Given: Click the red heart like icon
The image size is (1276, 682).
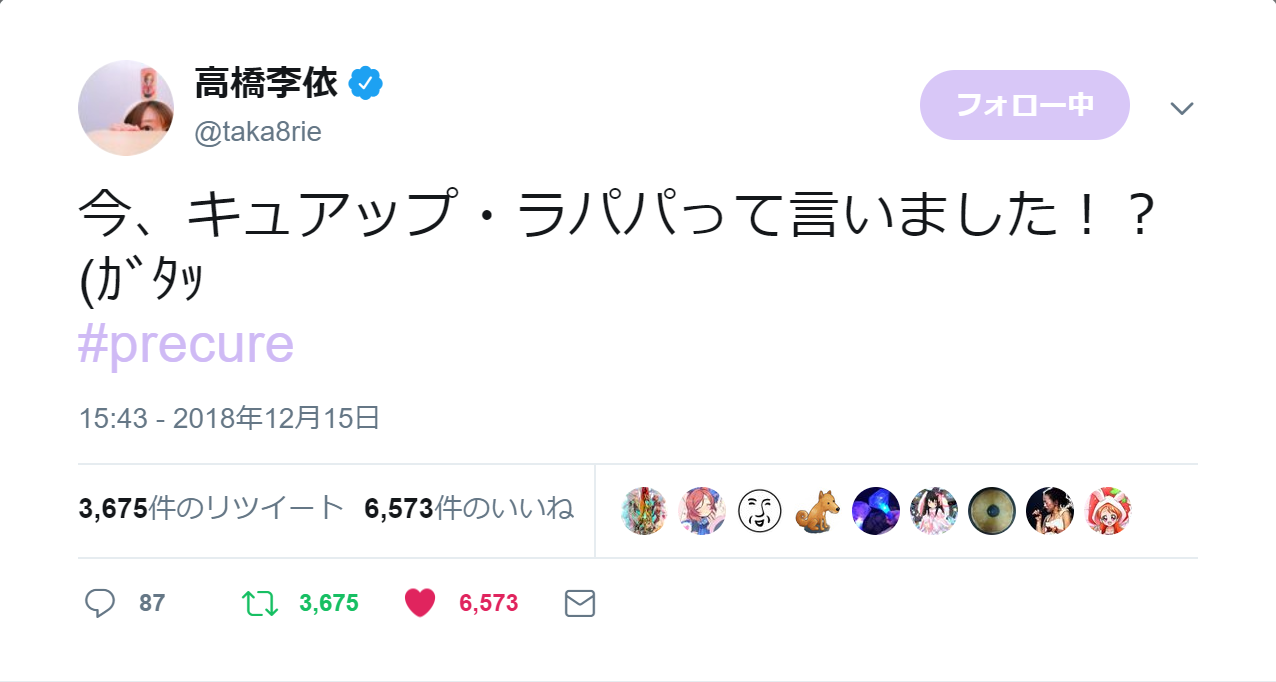Looking at the screenshot, I should point(420,603).
